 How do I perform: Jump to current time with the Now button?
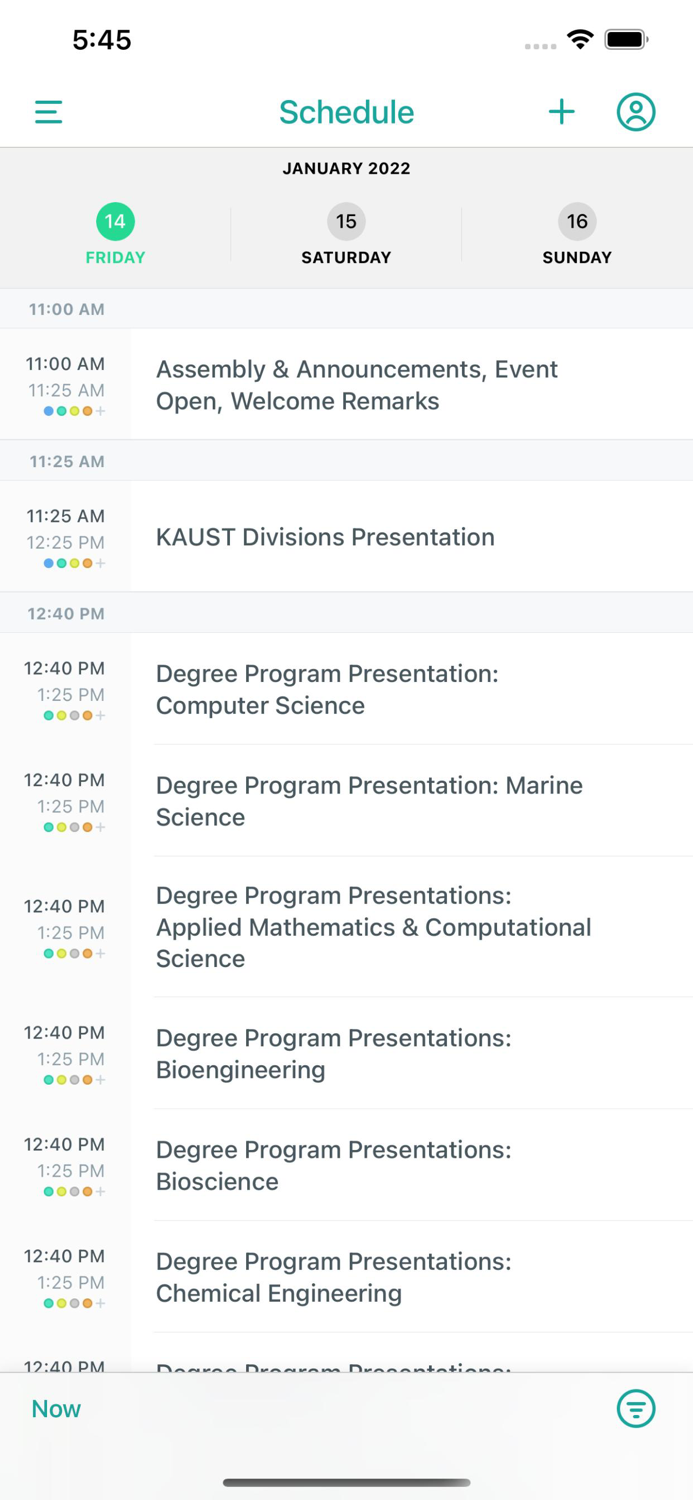[x=55, y=1408]
